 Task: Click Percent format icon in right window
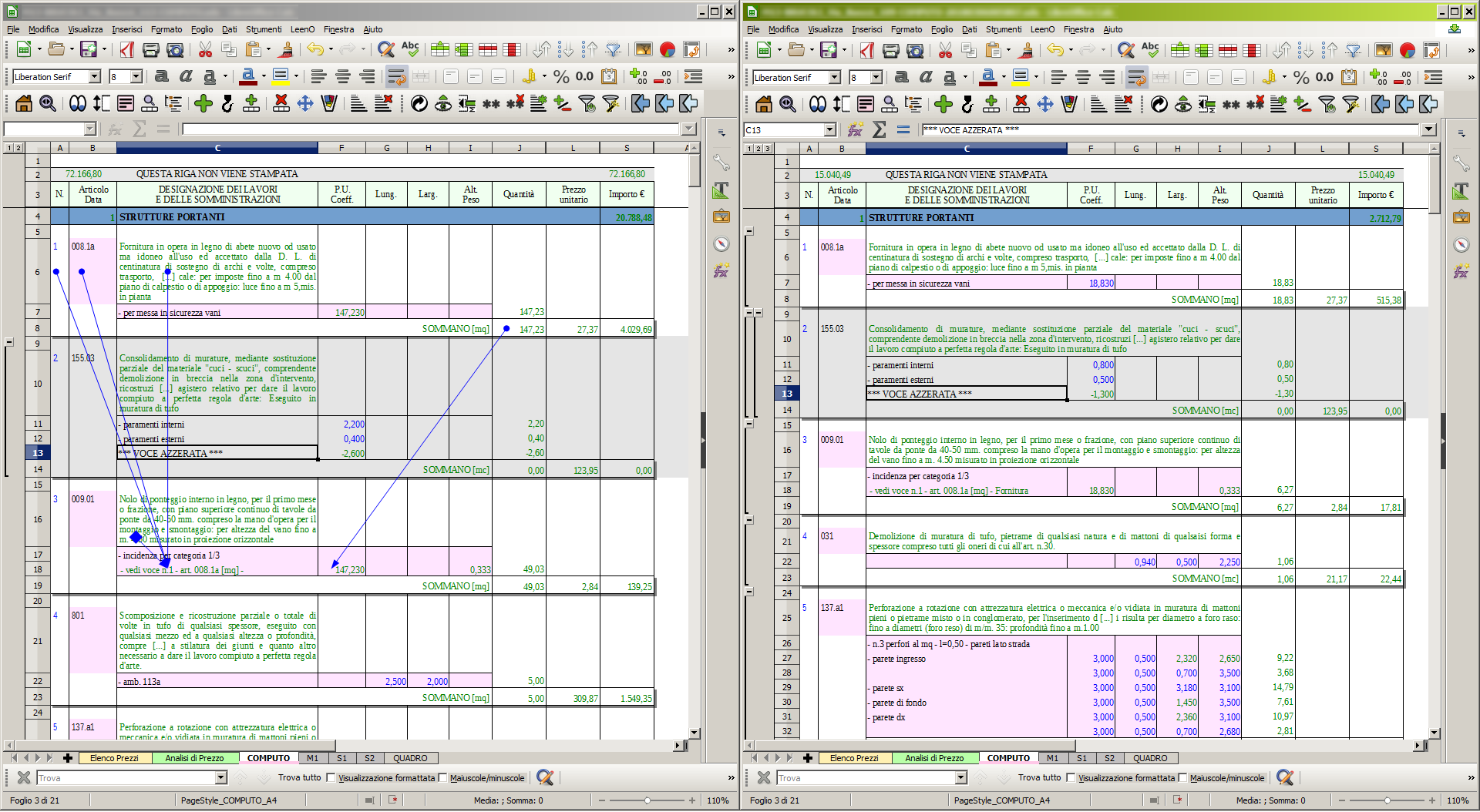[x=1301, y=77]
